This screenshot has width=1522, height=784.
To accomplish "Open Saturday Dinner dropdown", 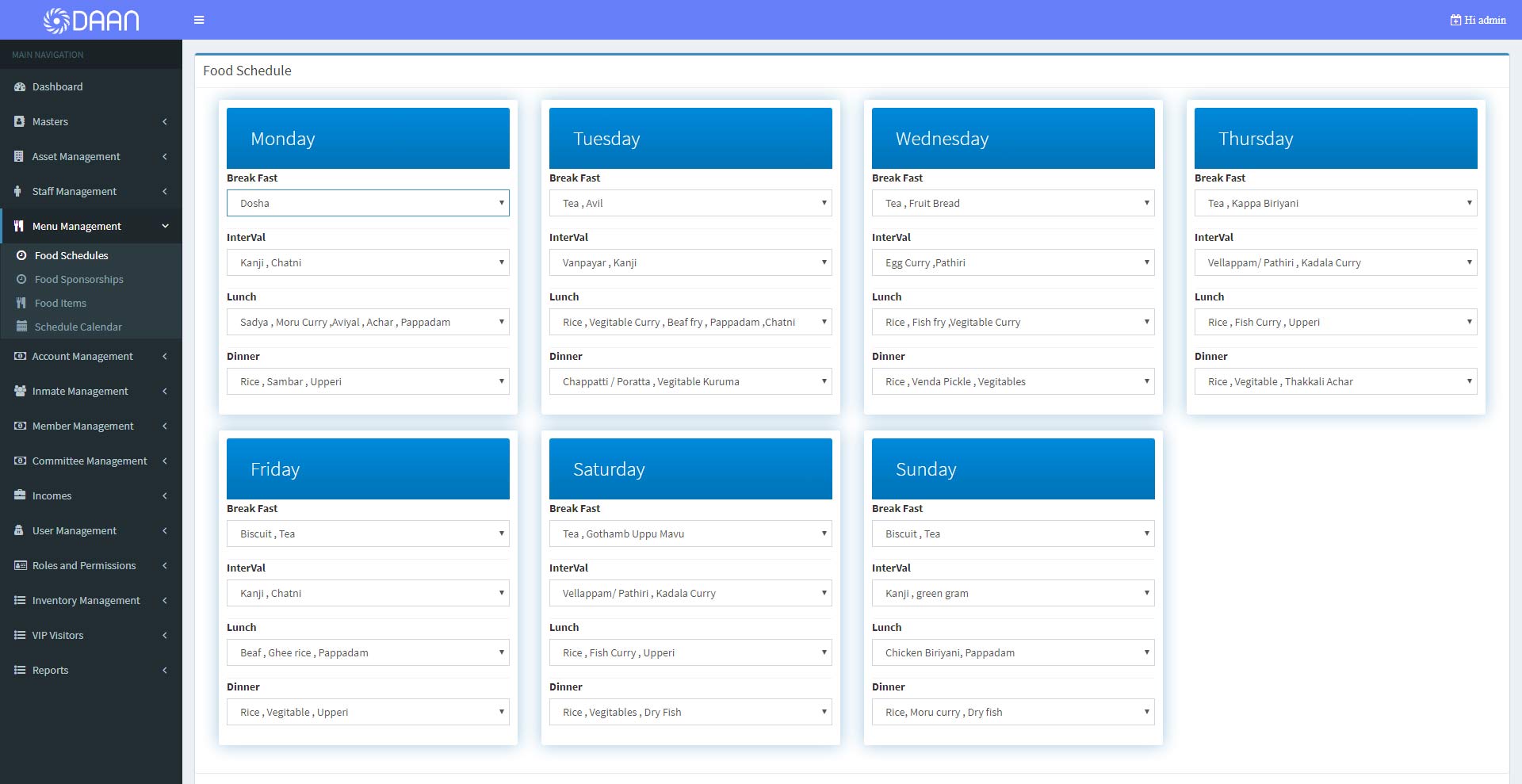I will 690,712.
